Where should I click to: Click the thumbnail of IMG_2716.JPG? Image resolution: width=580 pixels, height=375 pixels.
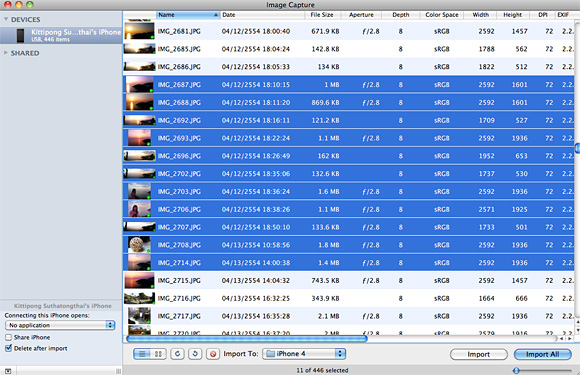[139, 298]
